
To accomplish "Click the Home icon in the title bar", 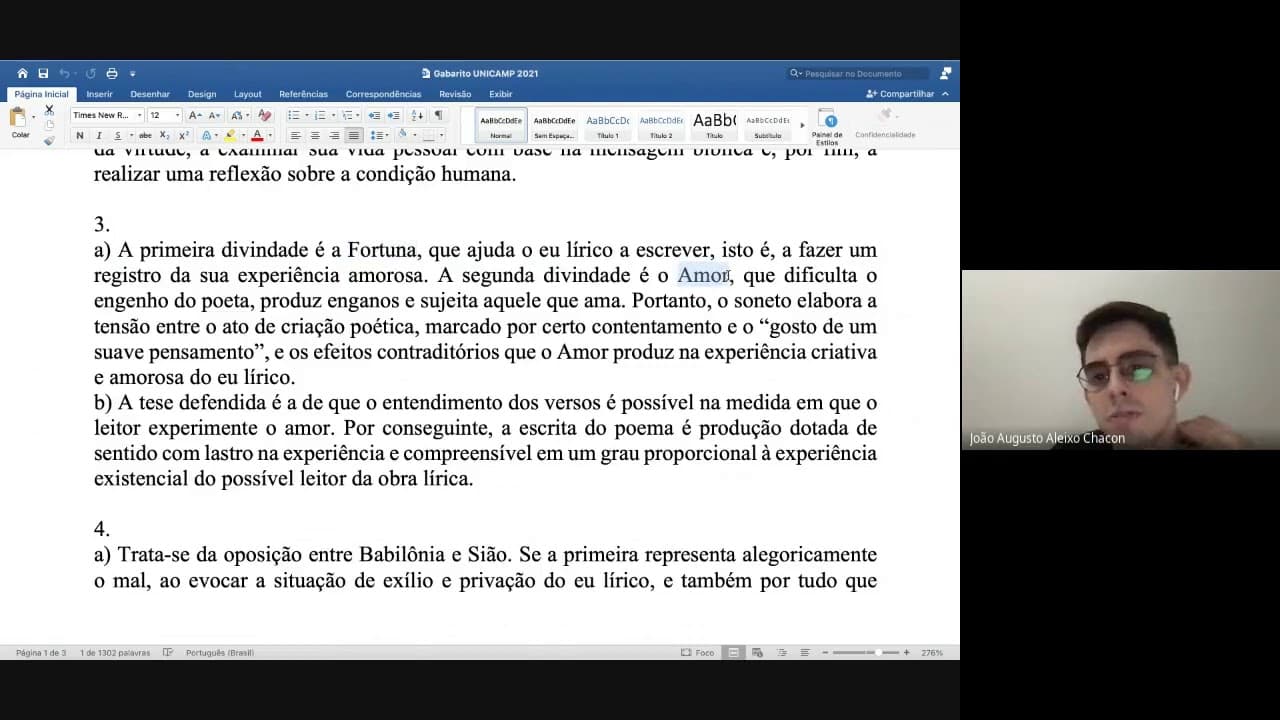I will click(22, 73).
